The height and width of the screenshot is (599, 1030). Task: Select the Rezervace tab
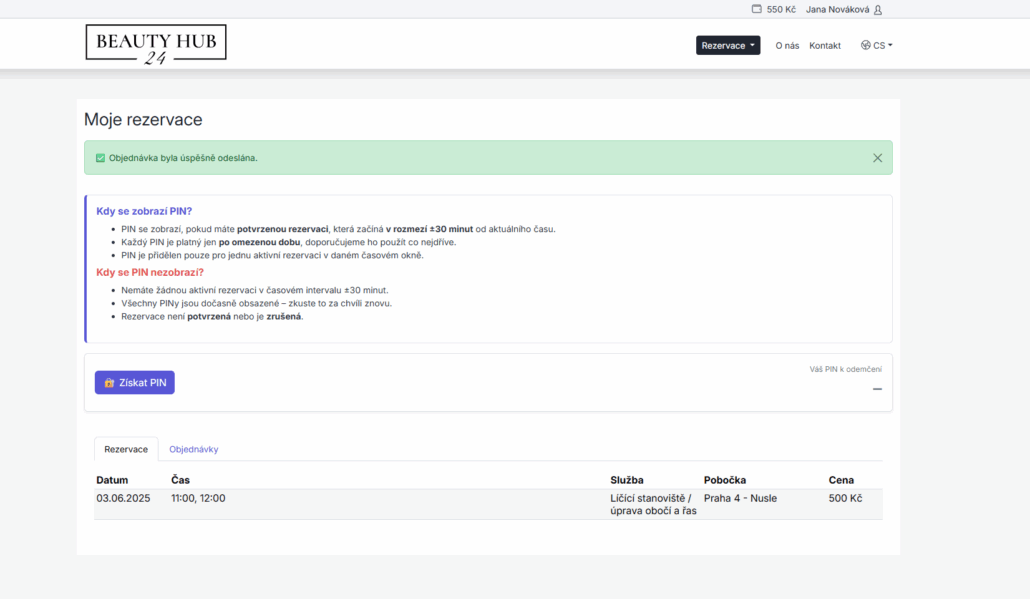pos(126,449)
